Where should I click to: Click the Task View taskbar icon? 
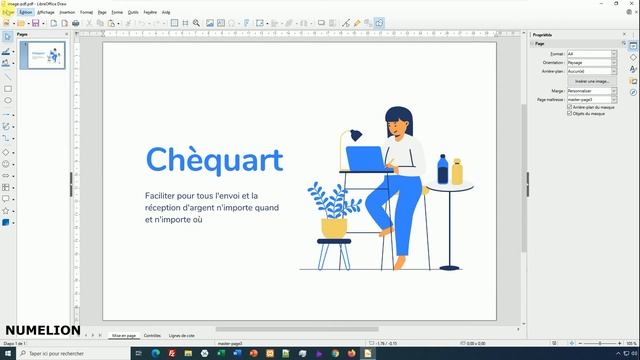point(139,353)
